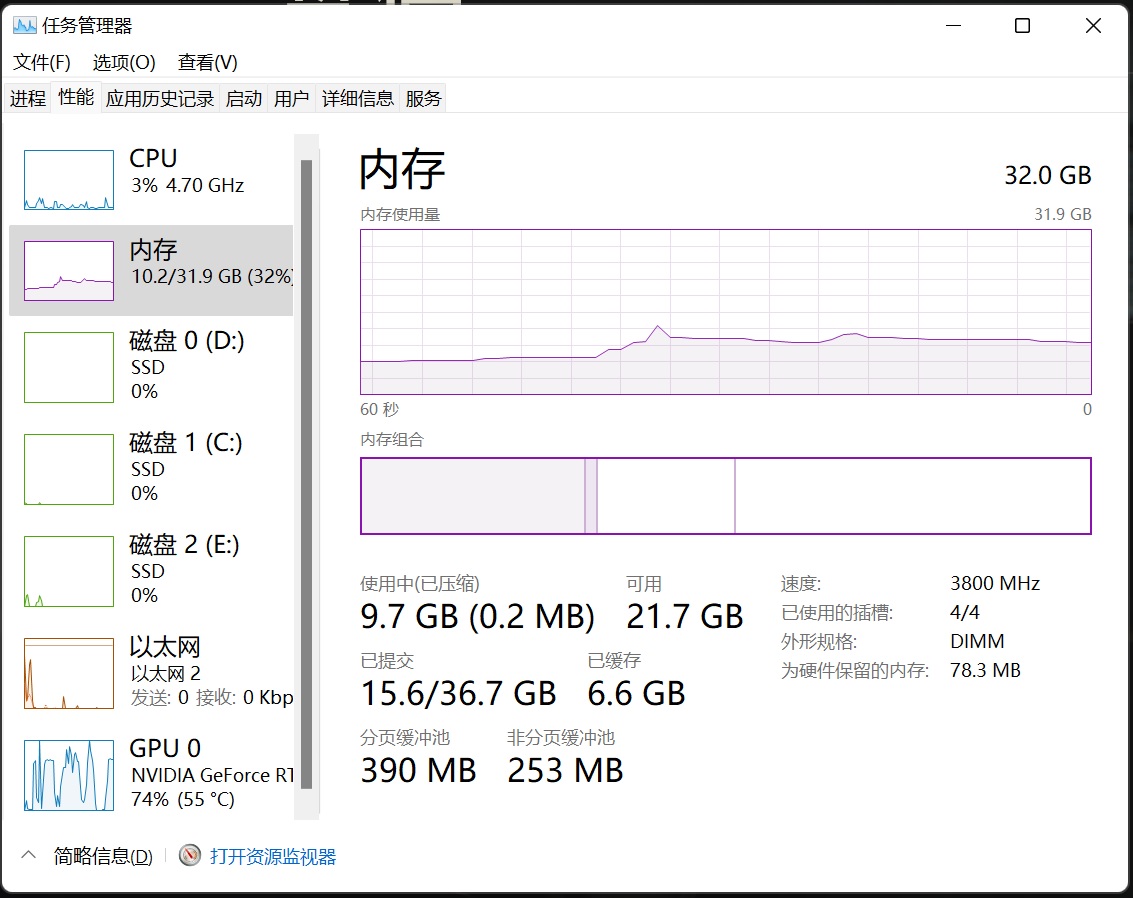Switch to the 应用历史记录 tab
Image resolution: width=1133 pixels, height=898 pixels.
tap(160, 98)
